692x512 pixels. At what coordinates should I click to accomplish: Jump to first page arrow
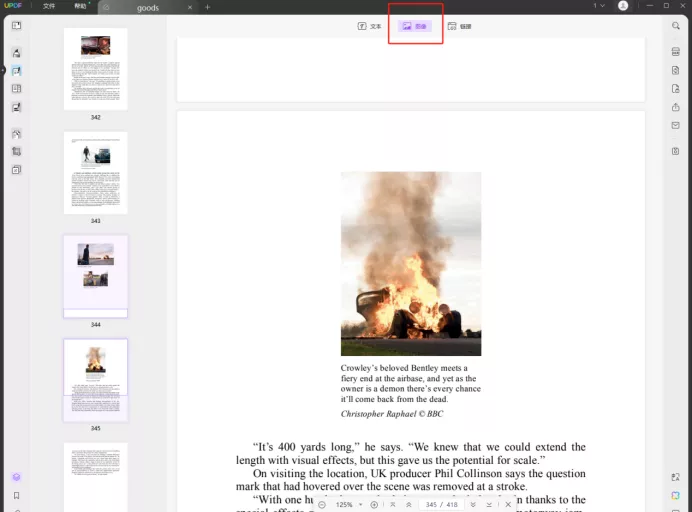[x=393, y=505]
